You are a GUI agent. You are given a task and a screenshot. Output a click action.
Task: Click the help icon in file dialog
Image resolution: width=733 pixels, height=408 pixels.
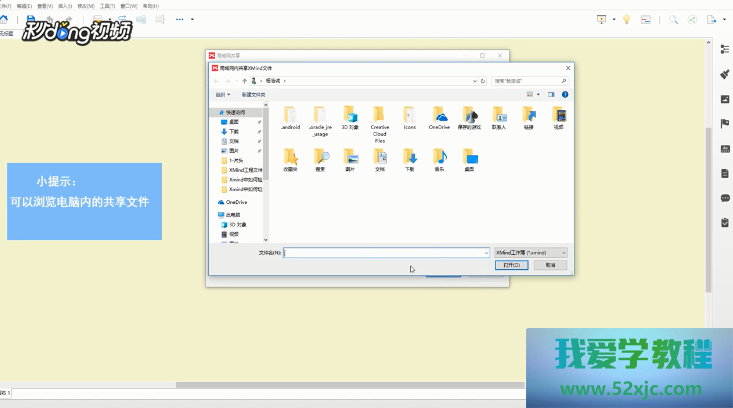coord(564,94)
